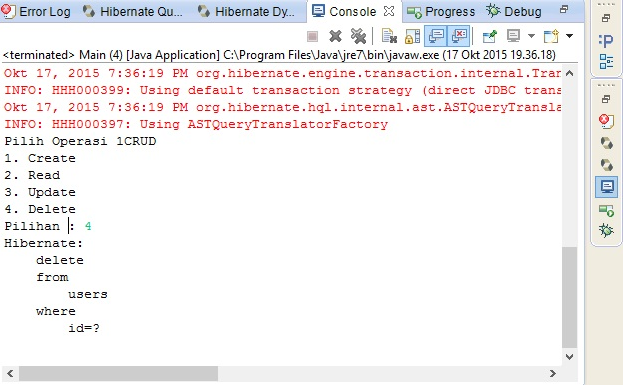Restore the lower sidebar view stack

(x=606, y=99)
